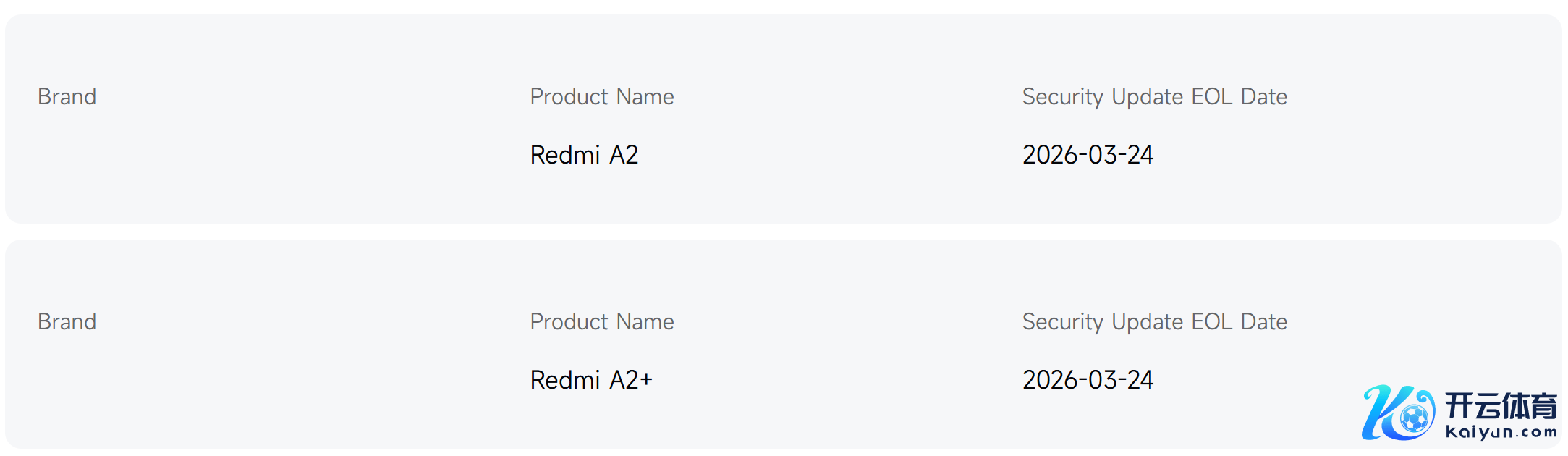Viewport: 1568px width, 456px height.
Task: Click Security Update EOL Date label in the Redmi A2 card
Action: pyautogui.click(x=1154, y=97)
